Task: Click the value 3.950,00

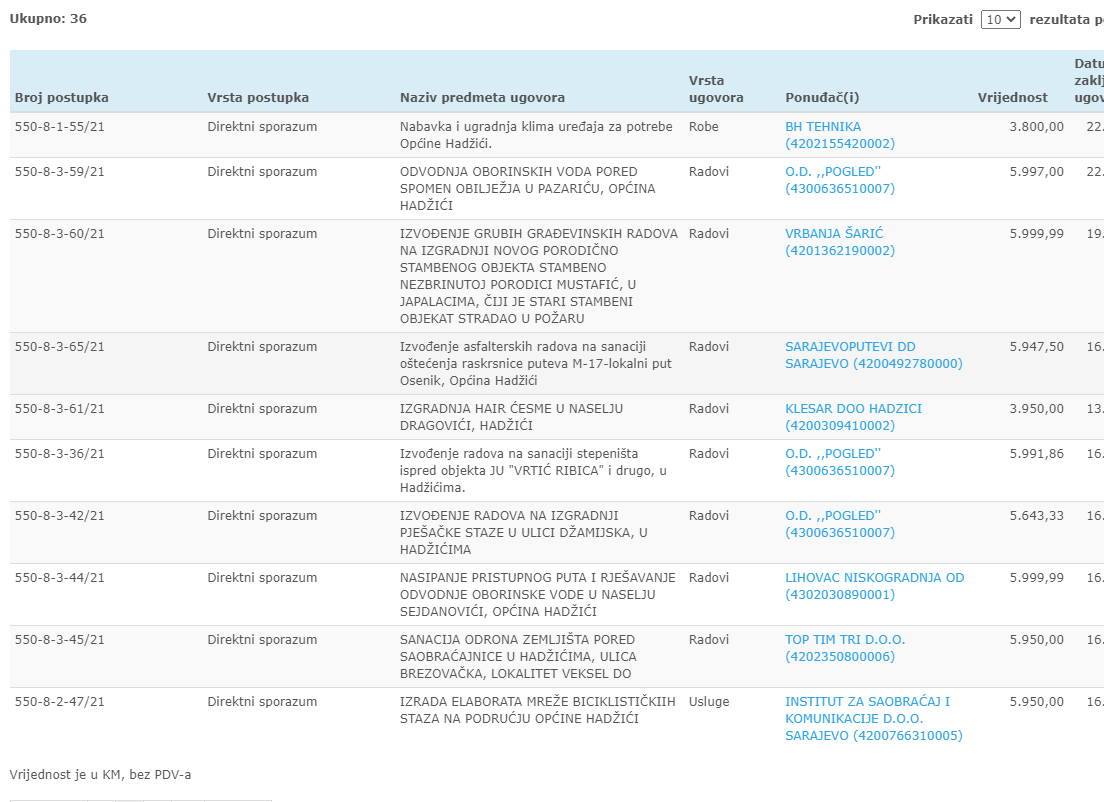Action: (1036, 408)
